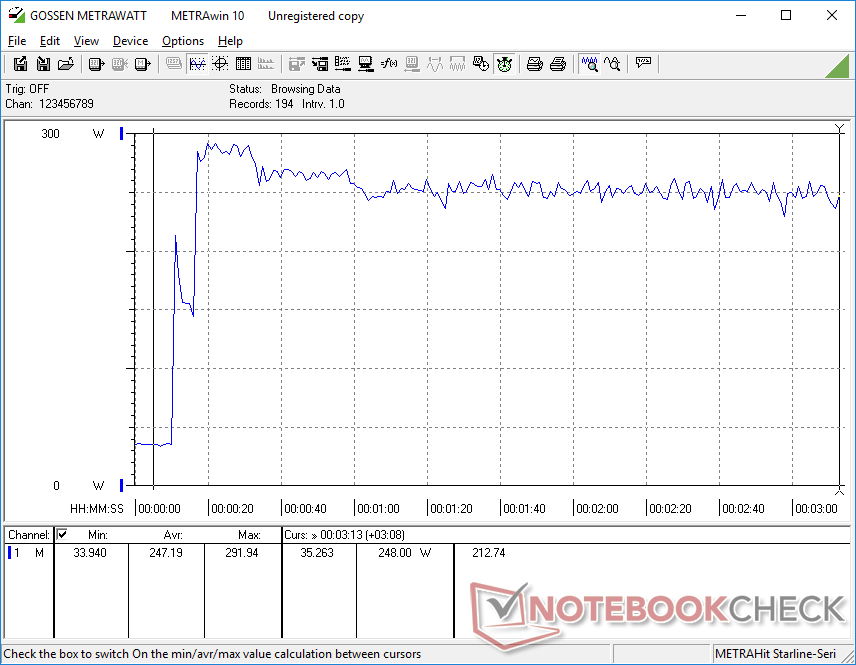Click the greyed device stop transfer icon
Image resolution: width=856 pixels, height=665 pixels.
tap(119, 64)
